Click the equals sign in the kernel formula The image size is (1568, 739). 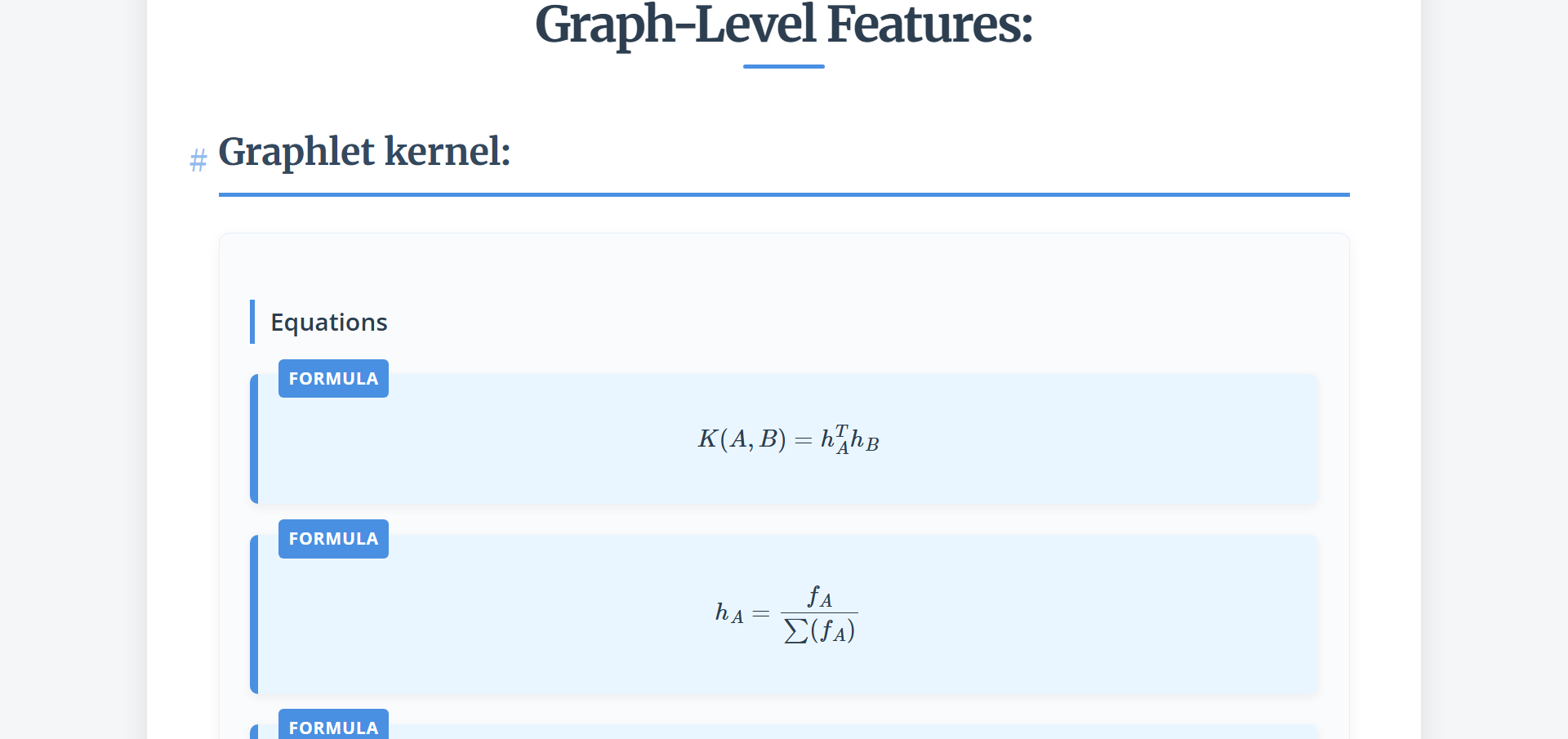click(804, 441)
